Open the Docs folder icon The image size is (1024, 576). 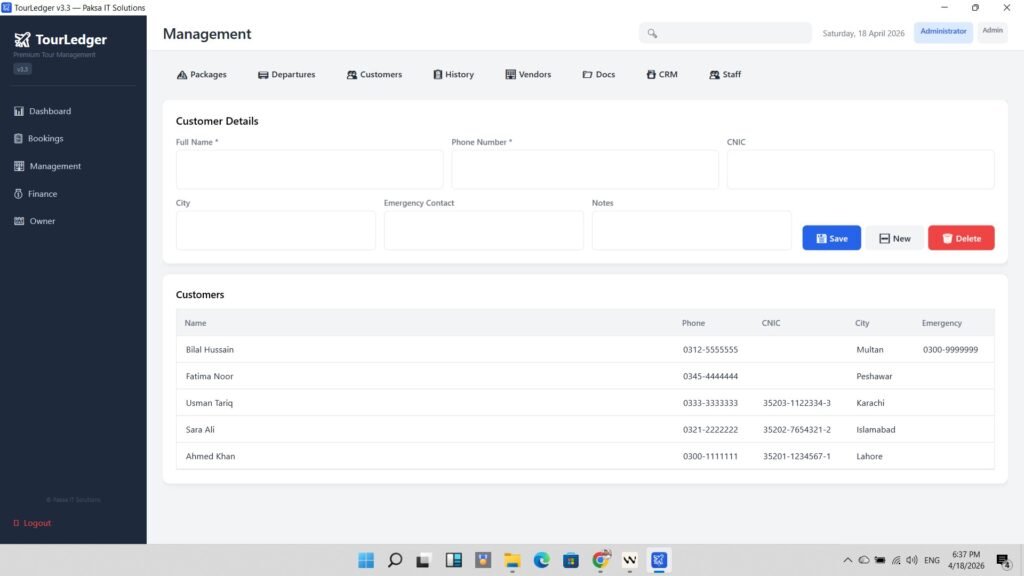[x=587, y=75]
